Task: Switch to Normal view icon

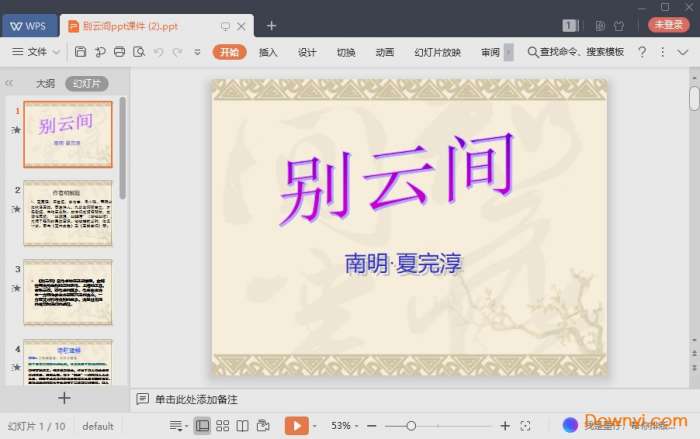Action: (x=202, y=426)
